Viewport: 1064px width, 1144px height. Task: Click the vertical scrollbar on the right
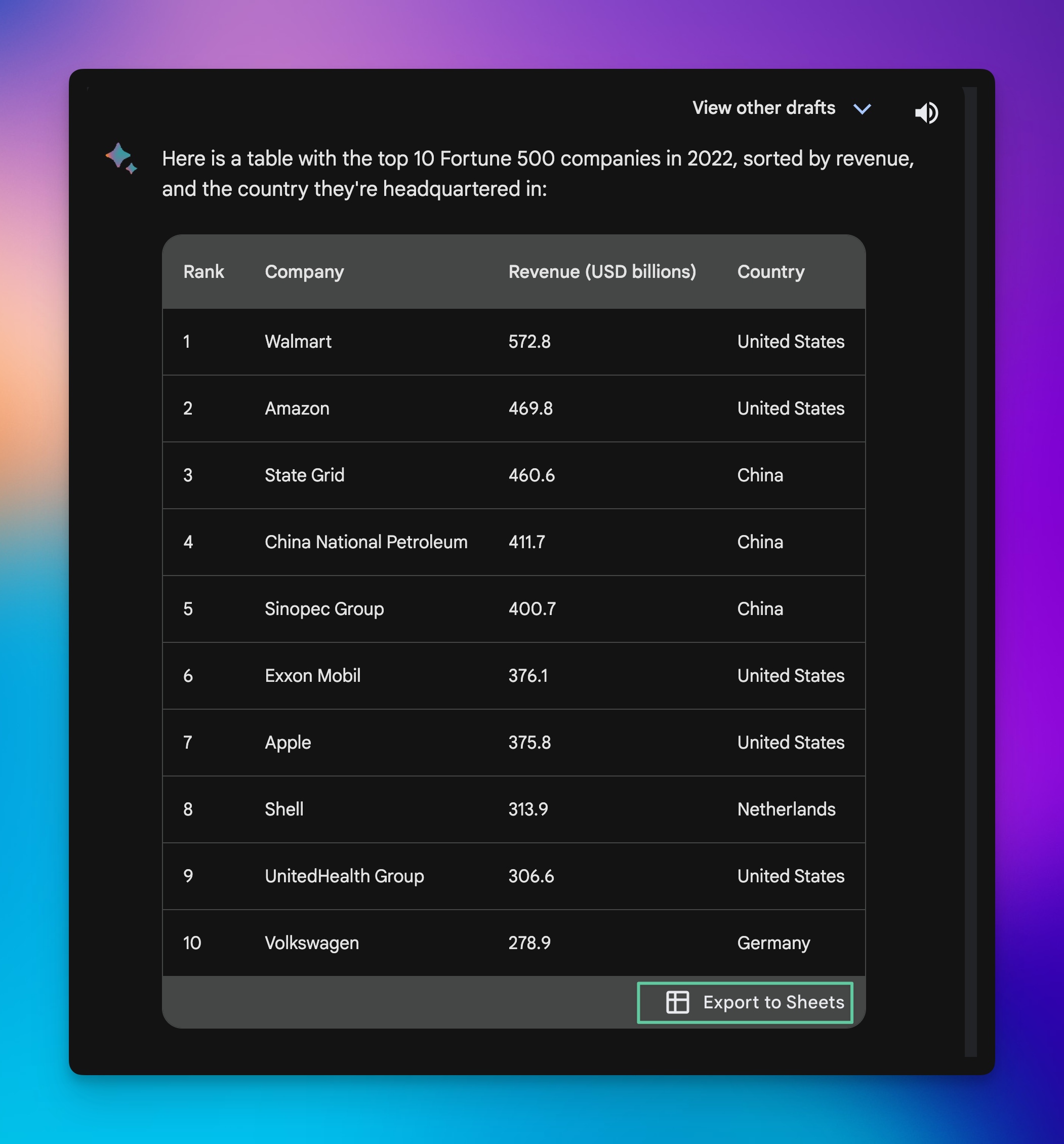(970, 571)
